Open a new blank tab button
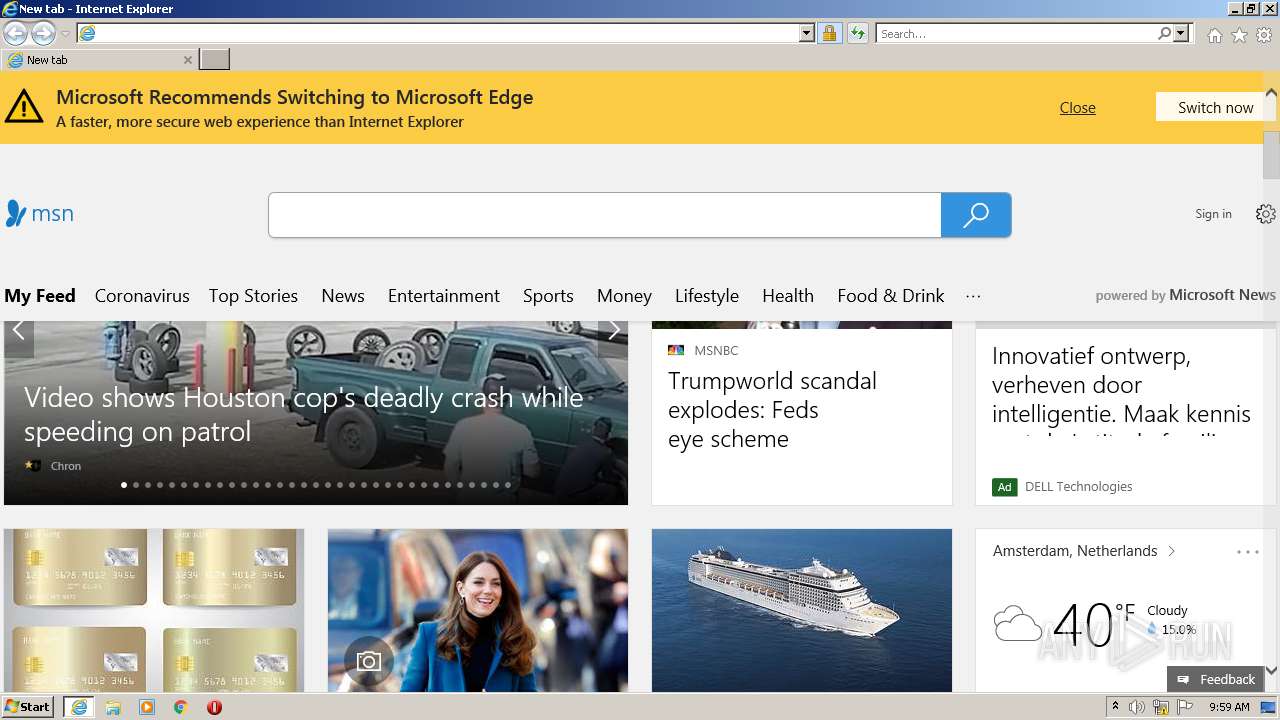This screenshot has height=720, width=1280. click(214, 60)
